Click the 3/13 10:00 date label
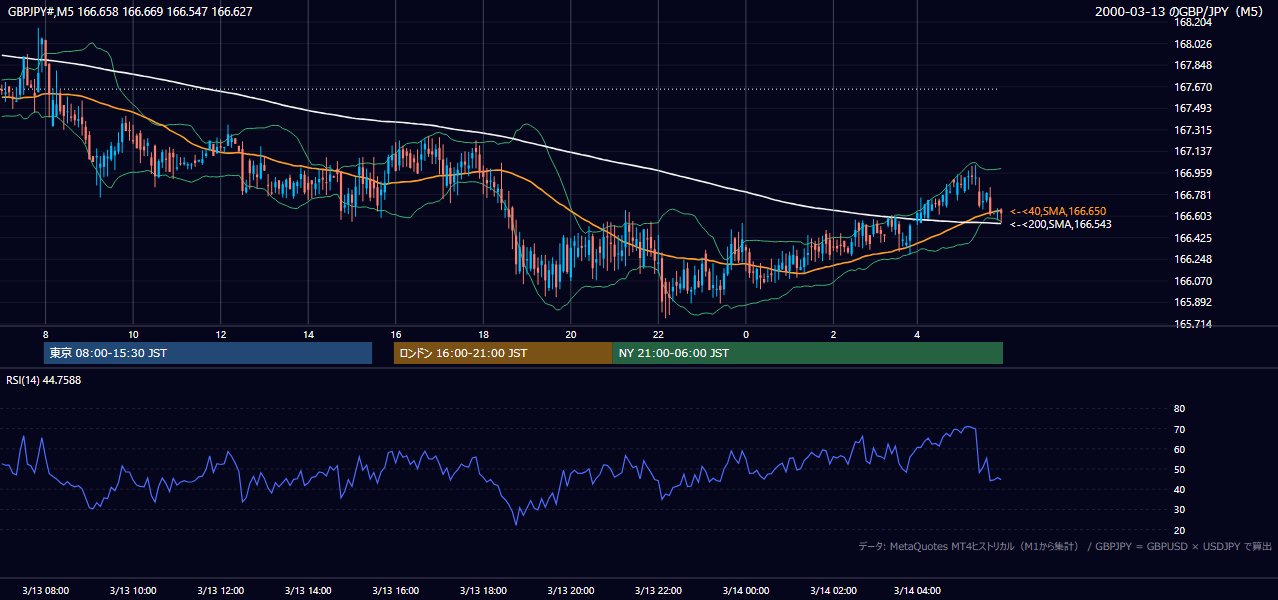 (x=133, y=590)
